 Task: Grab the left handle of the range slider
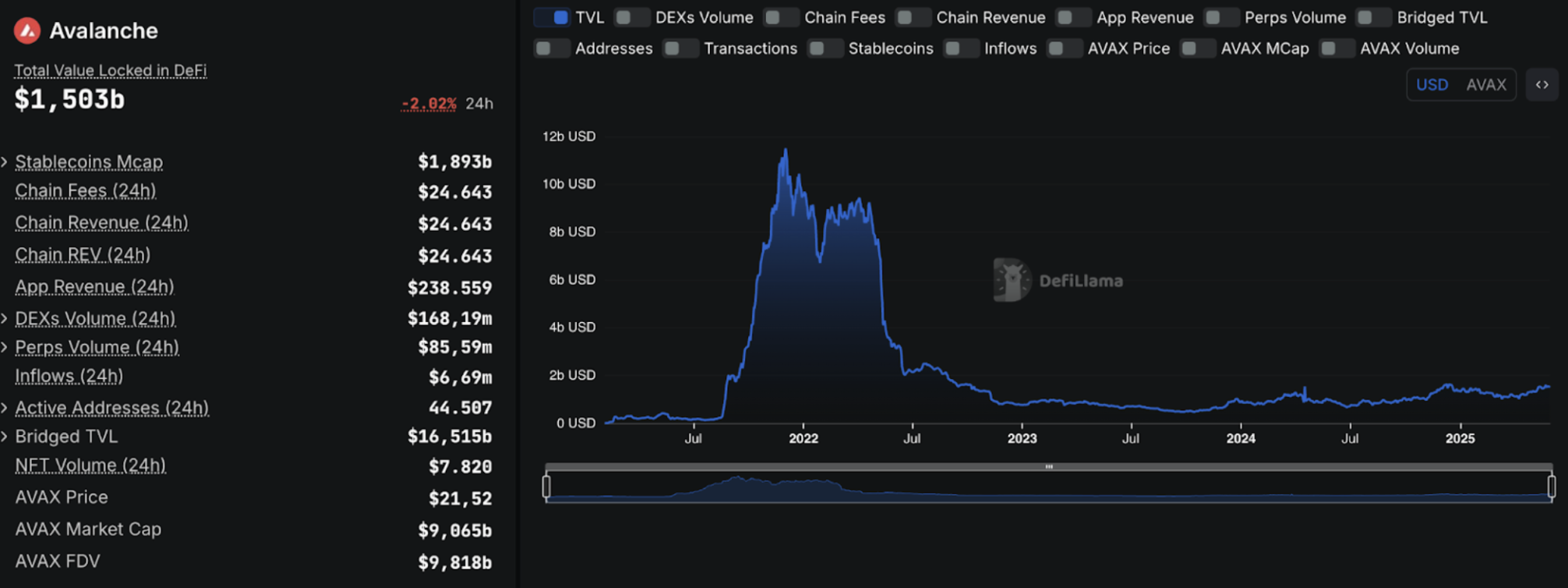(x=546, y=487)
